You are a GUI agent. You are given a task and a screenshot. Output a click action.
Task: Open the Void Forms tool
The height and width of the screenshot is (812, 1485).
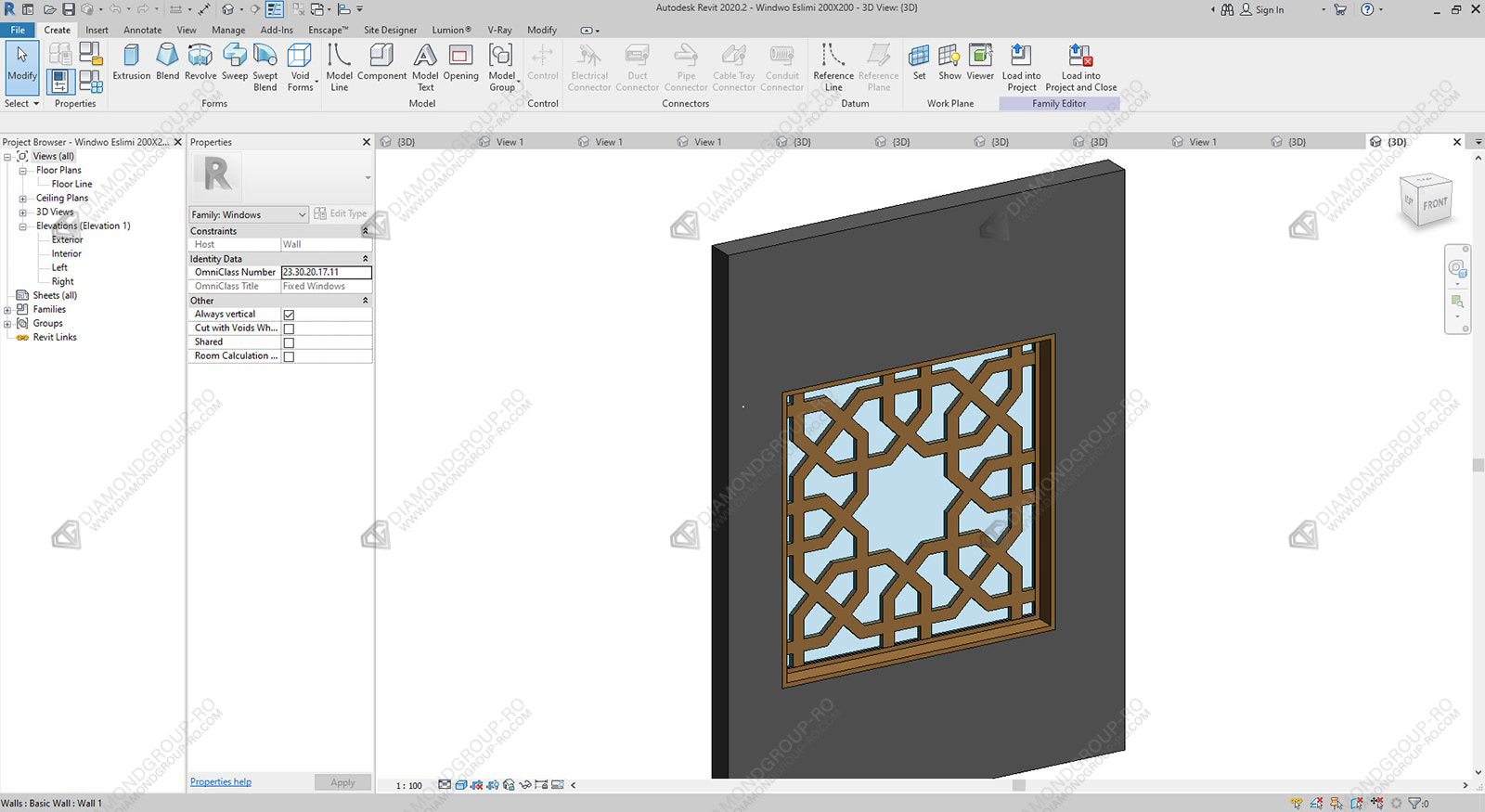tap(300, 67)
